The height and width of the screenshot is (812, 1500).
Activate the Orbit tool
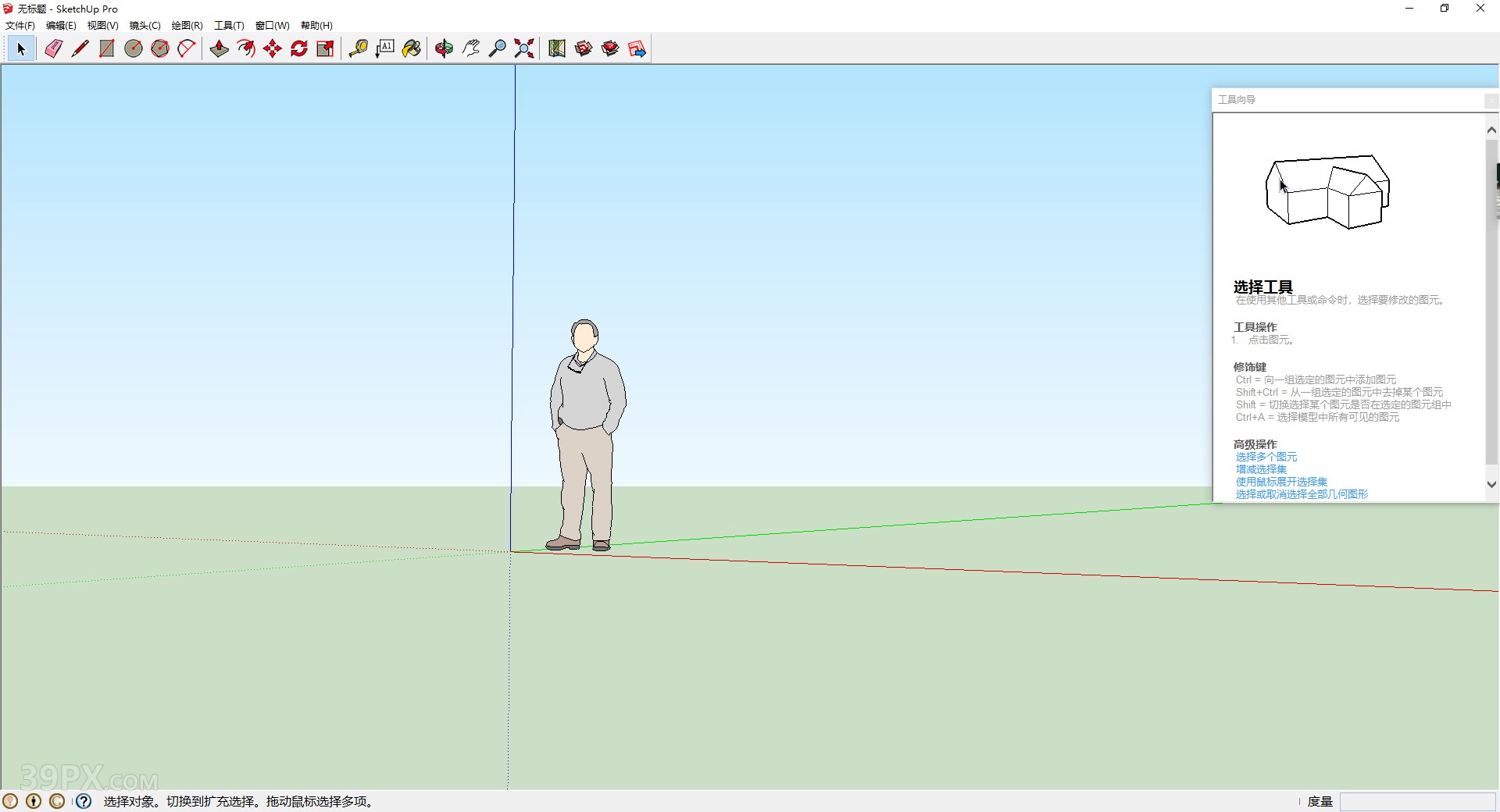click(x=443, y=48)
